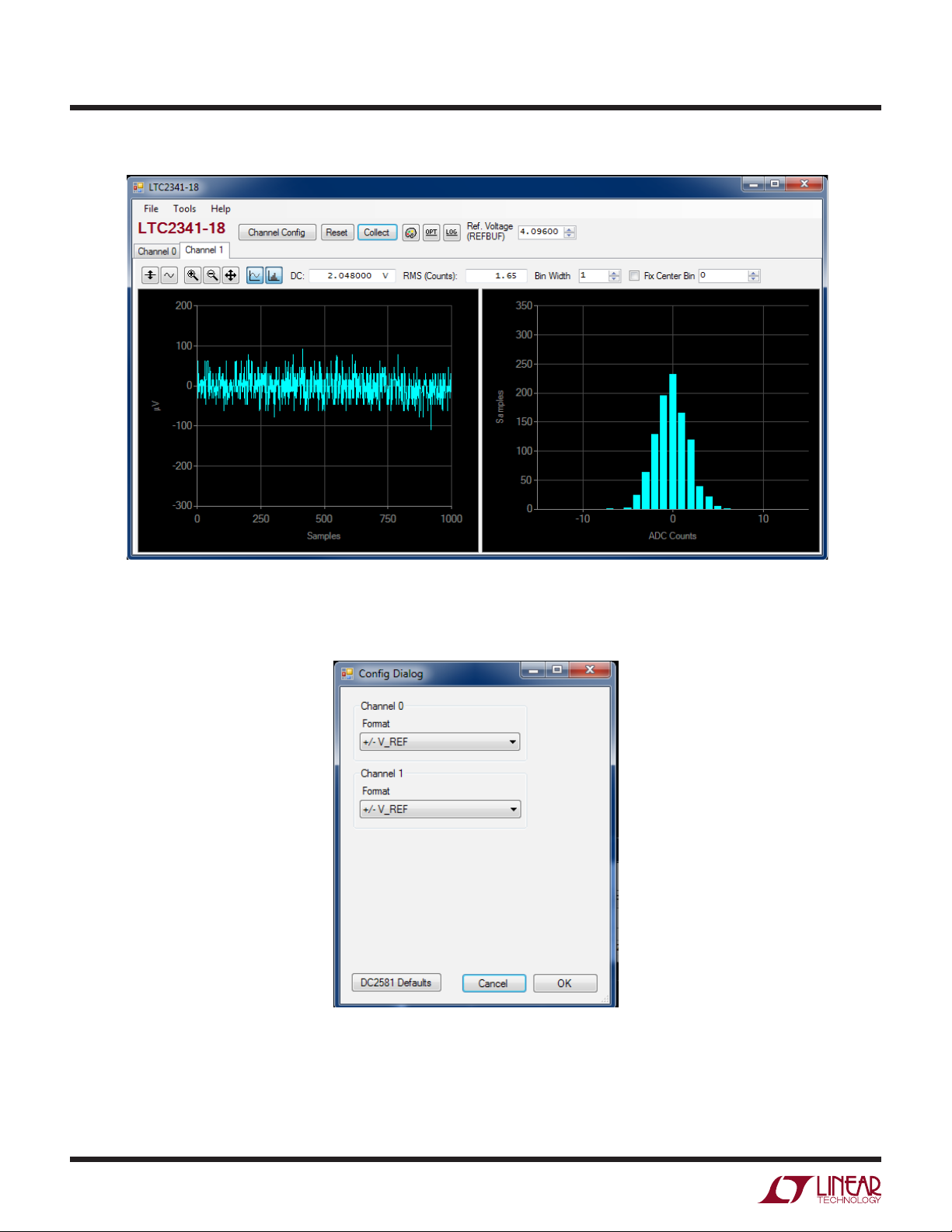
Task: Activate the zoom out magnifier tool
Action: tap(211, 275)
